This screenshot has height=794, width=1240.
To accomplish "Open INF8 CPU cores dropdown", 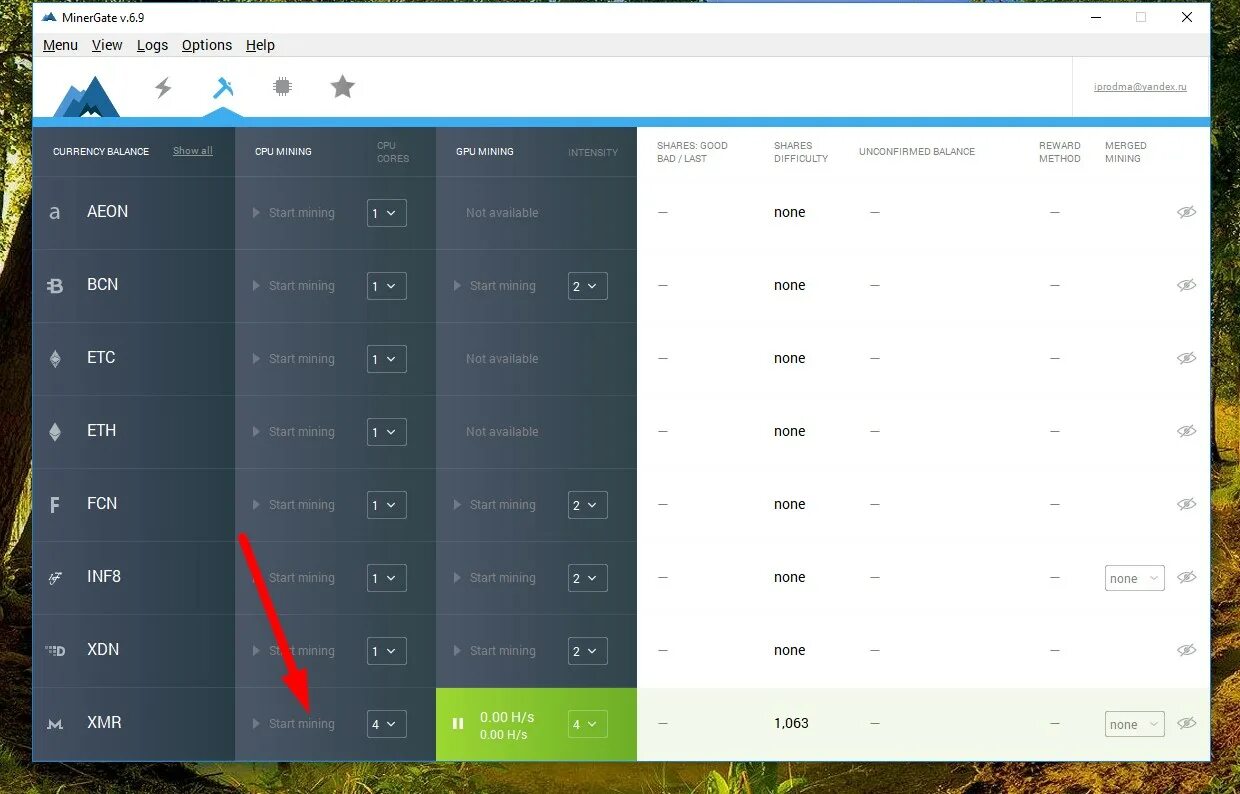I will (386, 578).
